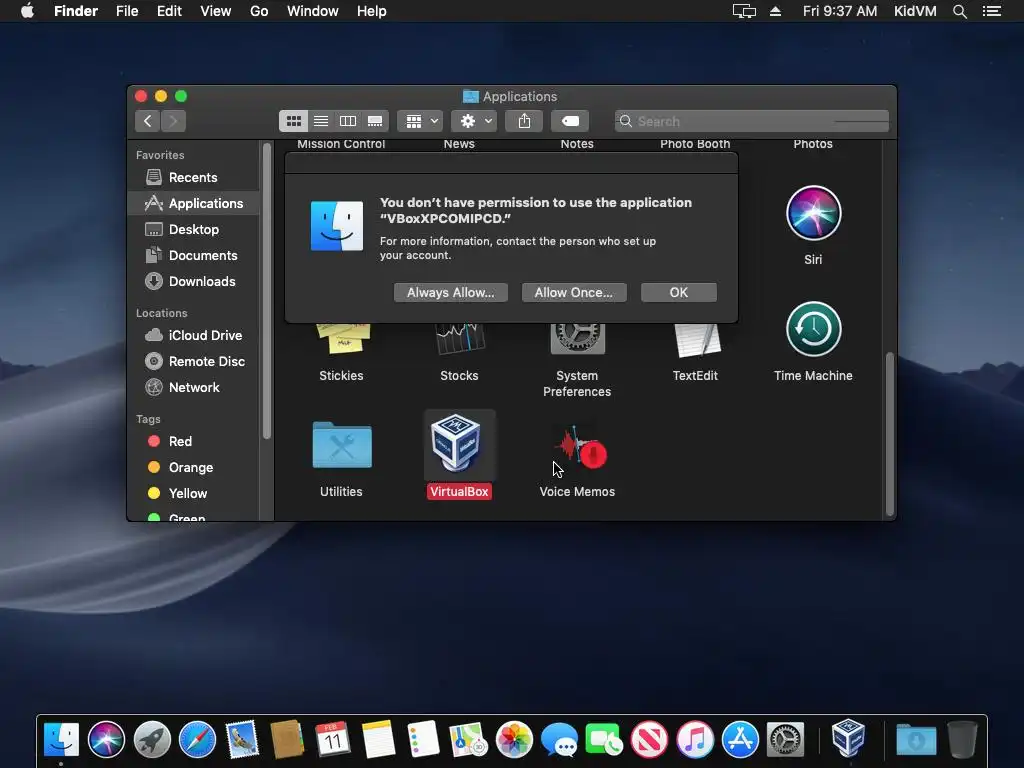
Task: Open the KidVM user menu
Action: click(915, 11)
